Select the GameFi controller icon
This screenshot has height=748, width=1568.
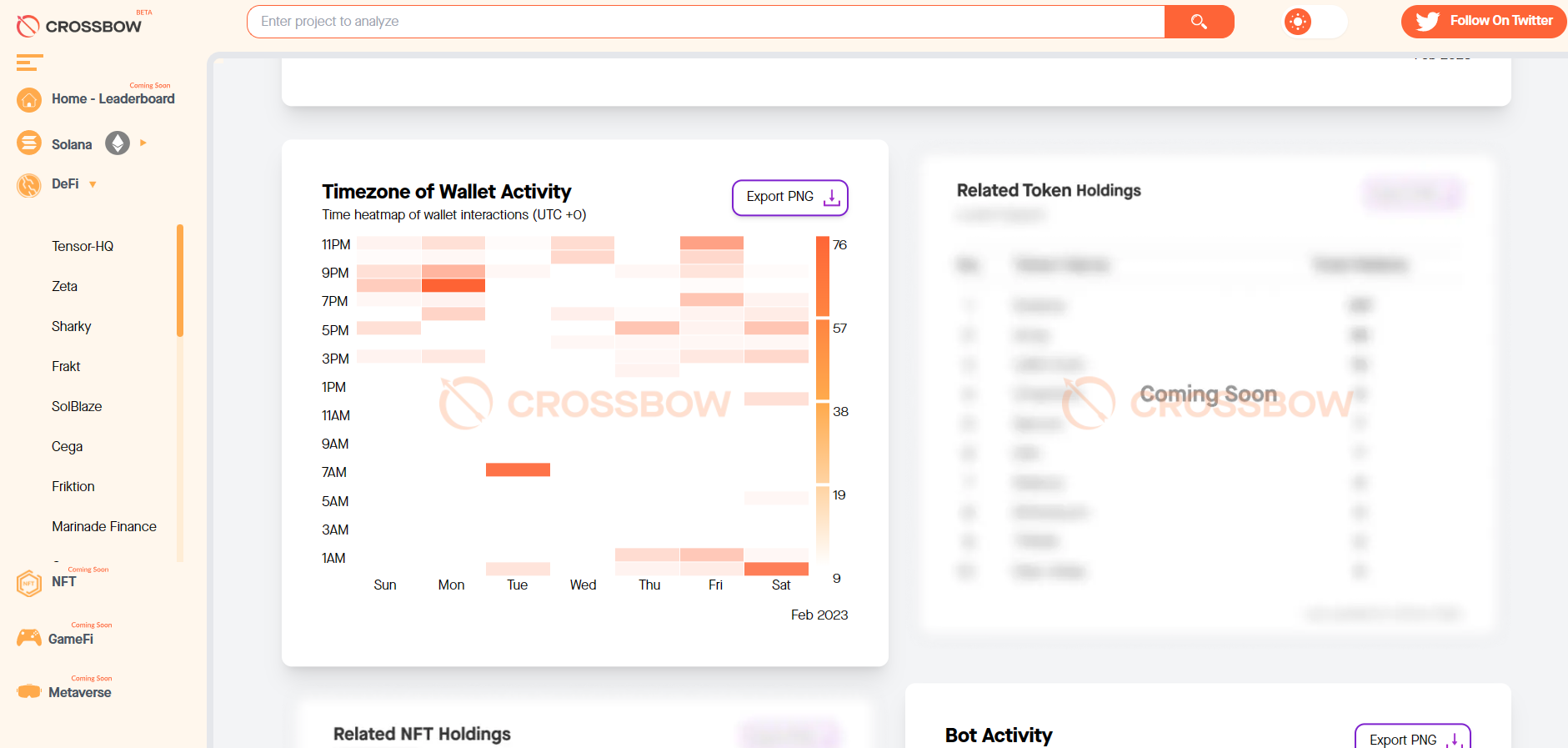pyautogui.click(x=29, y=638)
